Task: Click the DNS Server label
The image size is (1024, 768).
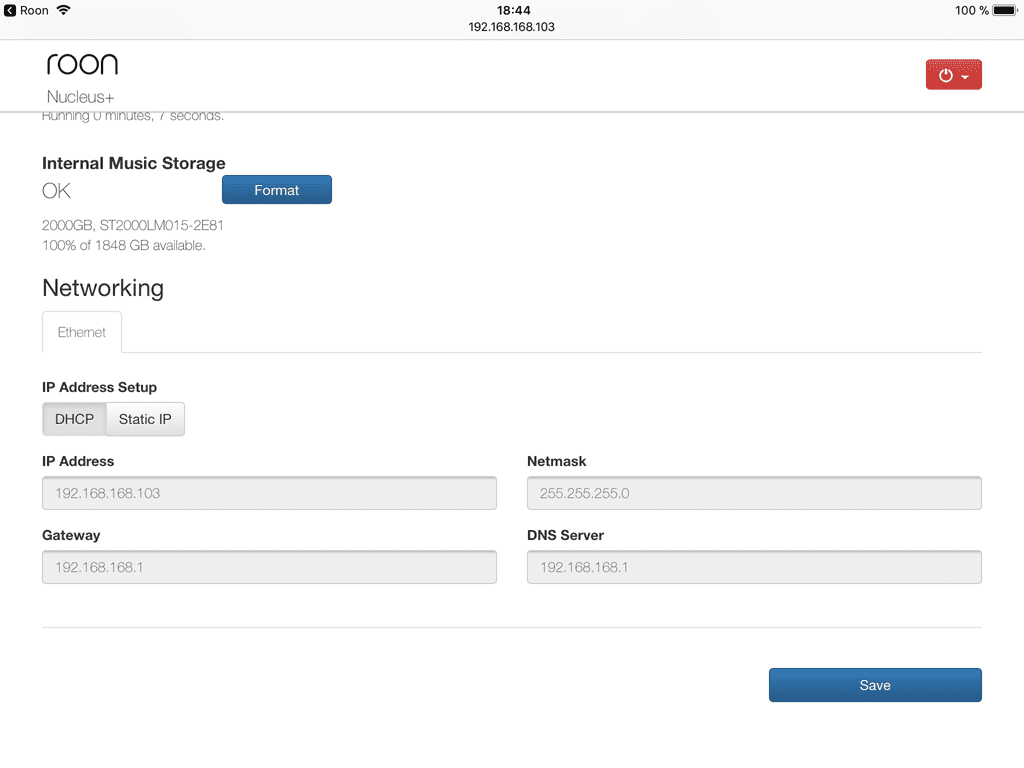Action: tap(566, 535)
